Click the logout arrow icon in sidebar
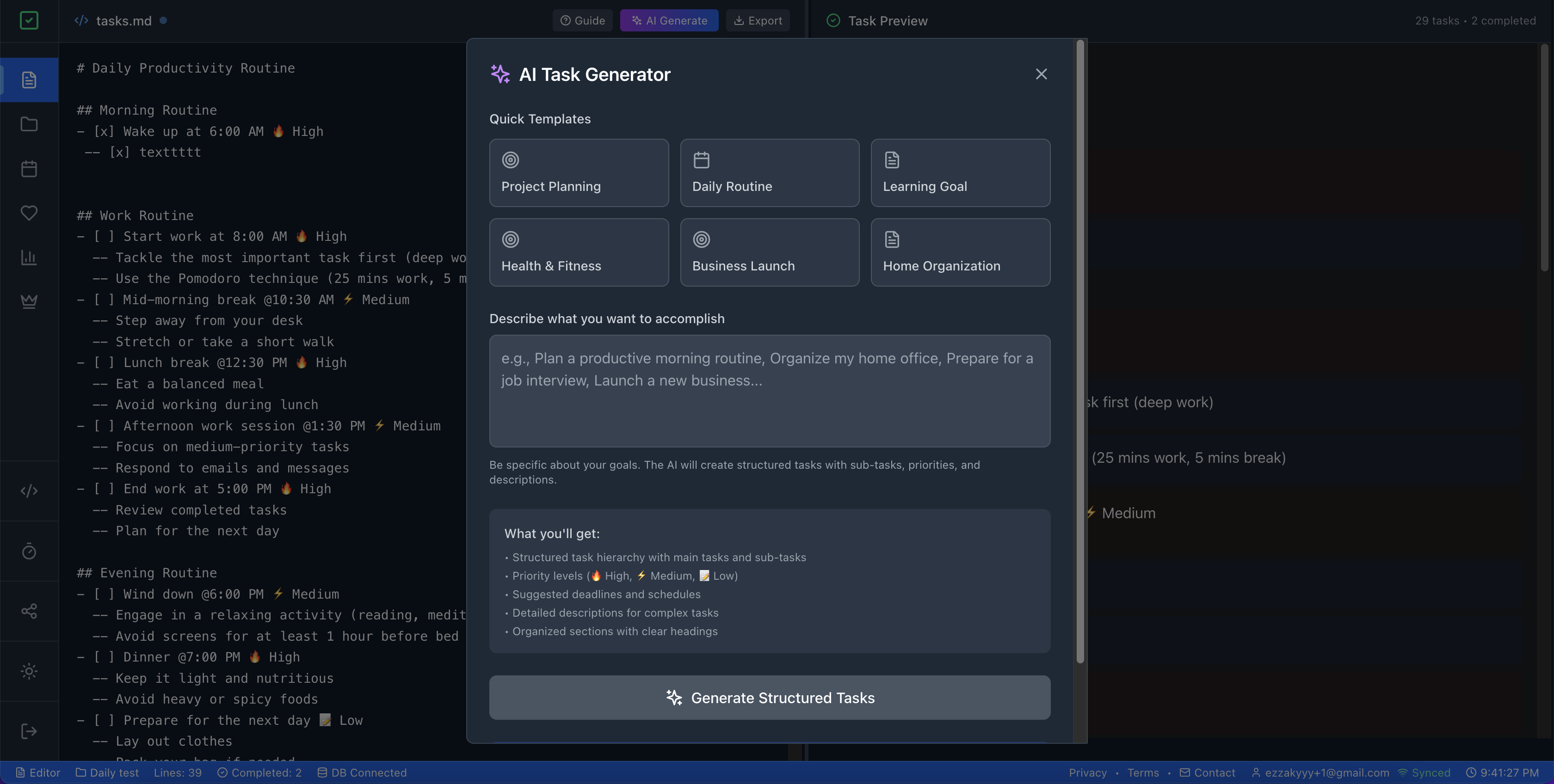Screen dimensions: 1554x784 (x=29, y=731)
